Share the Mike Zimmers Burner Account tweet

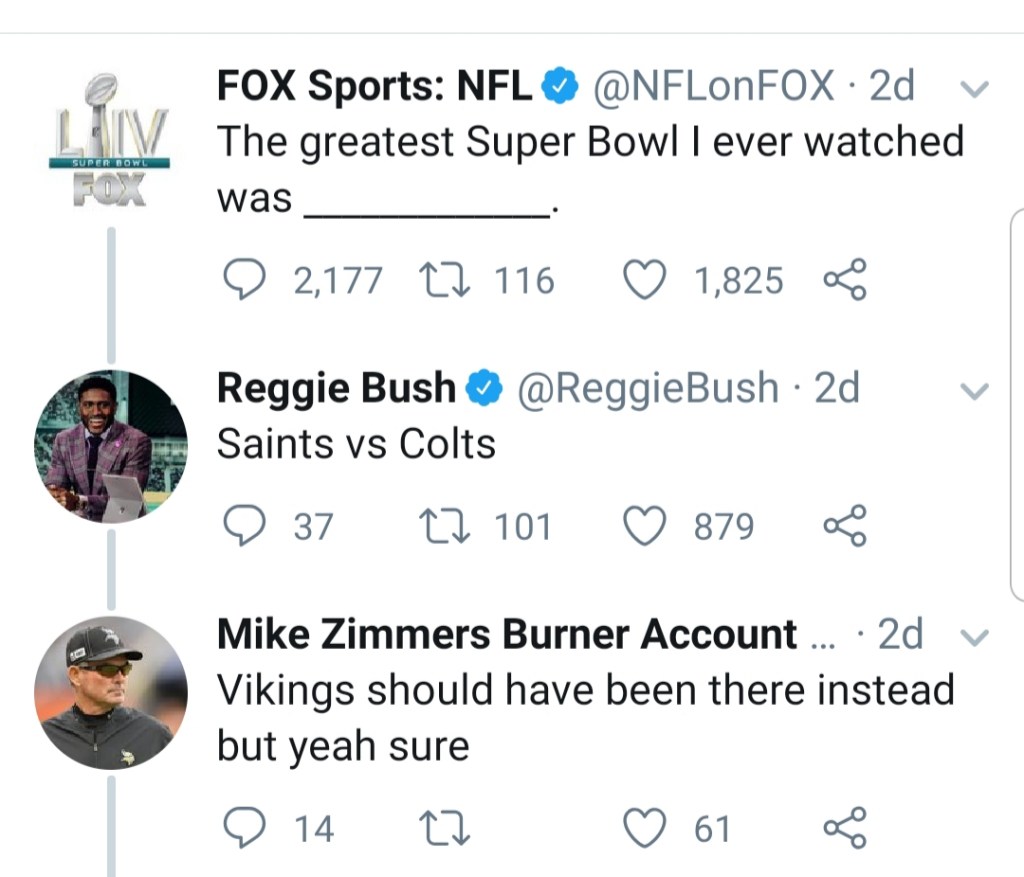[845, 828]
